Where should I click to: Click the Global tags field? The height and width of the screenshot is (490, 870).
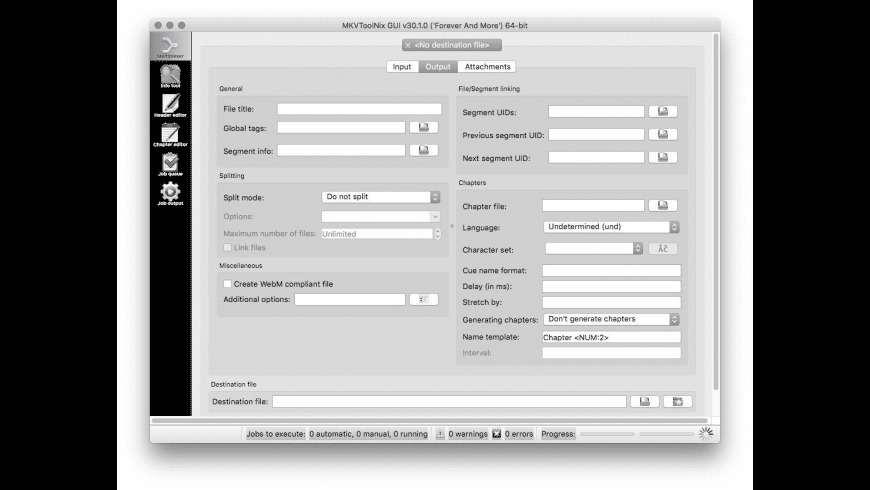click(341, 128)
